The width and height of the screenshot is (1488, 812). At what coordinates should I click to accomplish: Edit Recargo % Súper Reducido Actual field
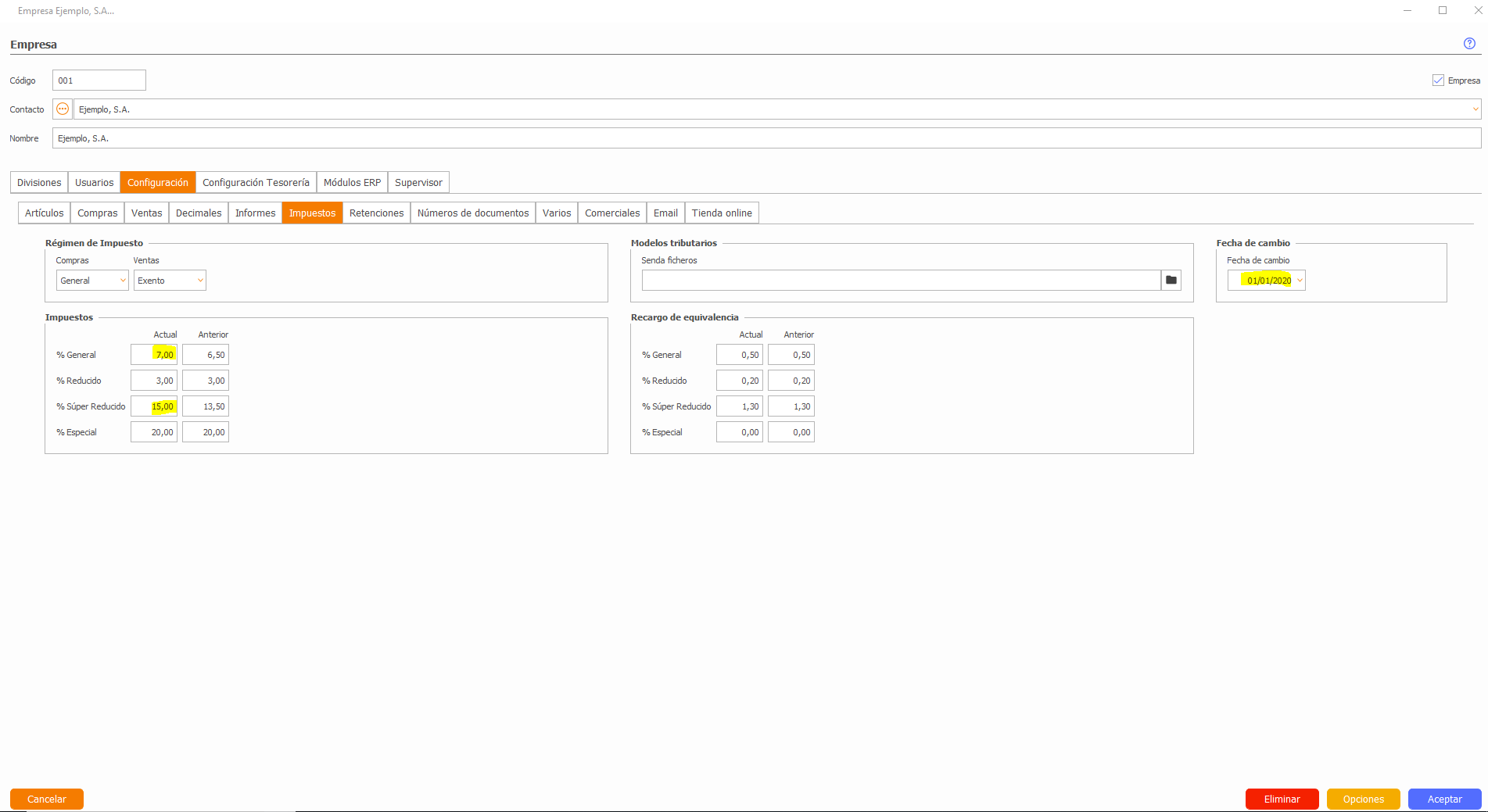740,406
